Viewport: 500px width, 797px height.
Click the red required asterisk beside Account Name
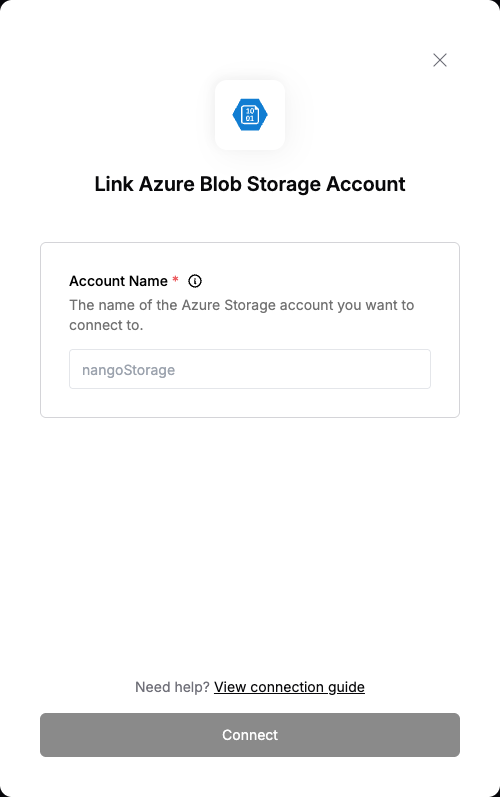pos(175,280)
